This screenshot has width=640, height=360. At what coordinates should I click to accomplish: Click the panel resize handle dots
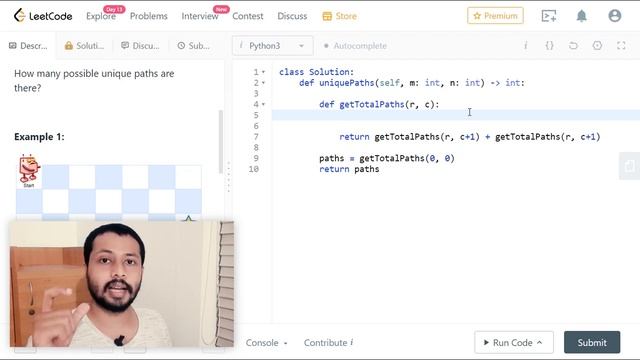[x=229, y=176]
